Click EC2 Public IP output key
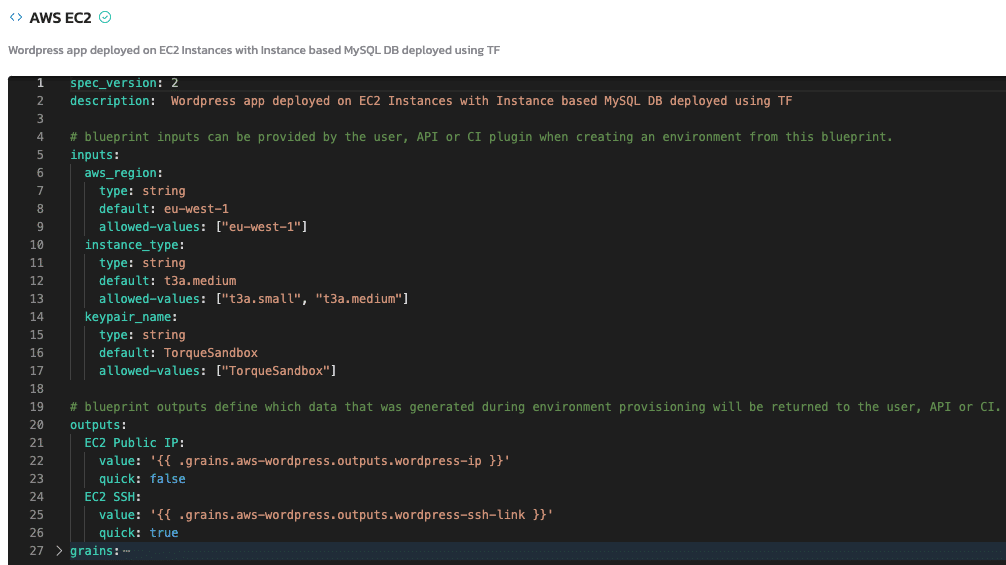The width and height of the screenshot is (1006, 565). (134, 443)
